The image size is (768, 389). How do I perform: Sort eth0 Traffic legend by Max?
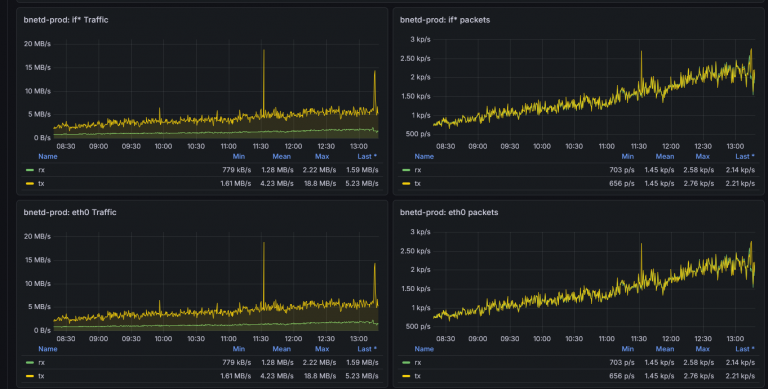coord(322,349)
